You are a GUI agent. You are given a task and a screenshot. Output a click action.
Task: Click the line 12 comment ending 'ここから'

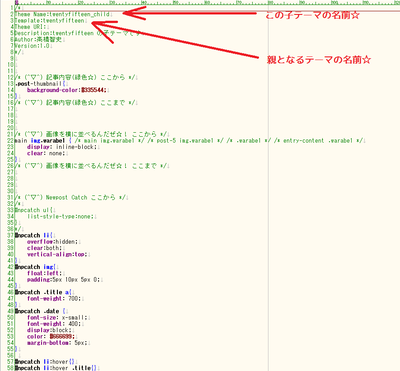[x=74, y=77]
